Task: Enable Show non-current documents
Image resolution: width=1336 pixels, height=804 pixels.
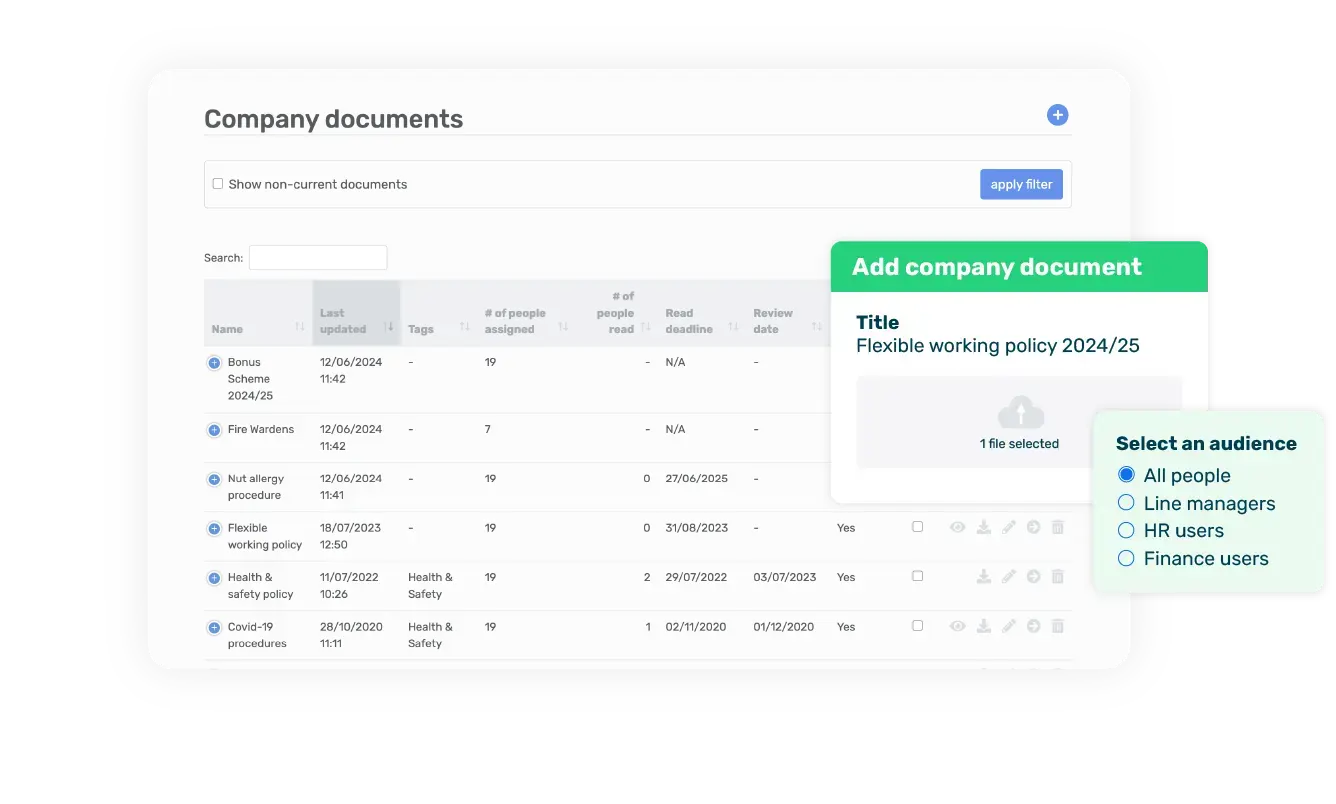Action: pyautogui.click(x=217, y=184)
